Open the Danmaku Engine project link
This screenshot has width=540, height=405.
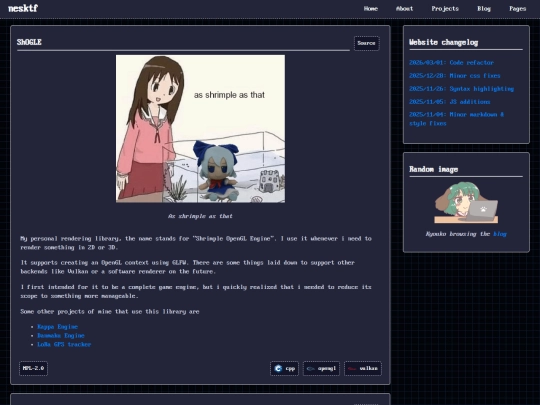(x=61, y=335)
